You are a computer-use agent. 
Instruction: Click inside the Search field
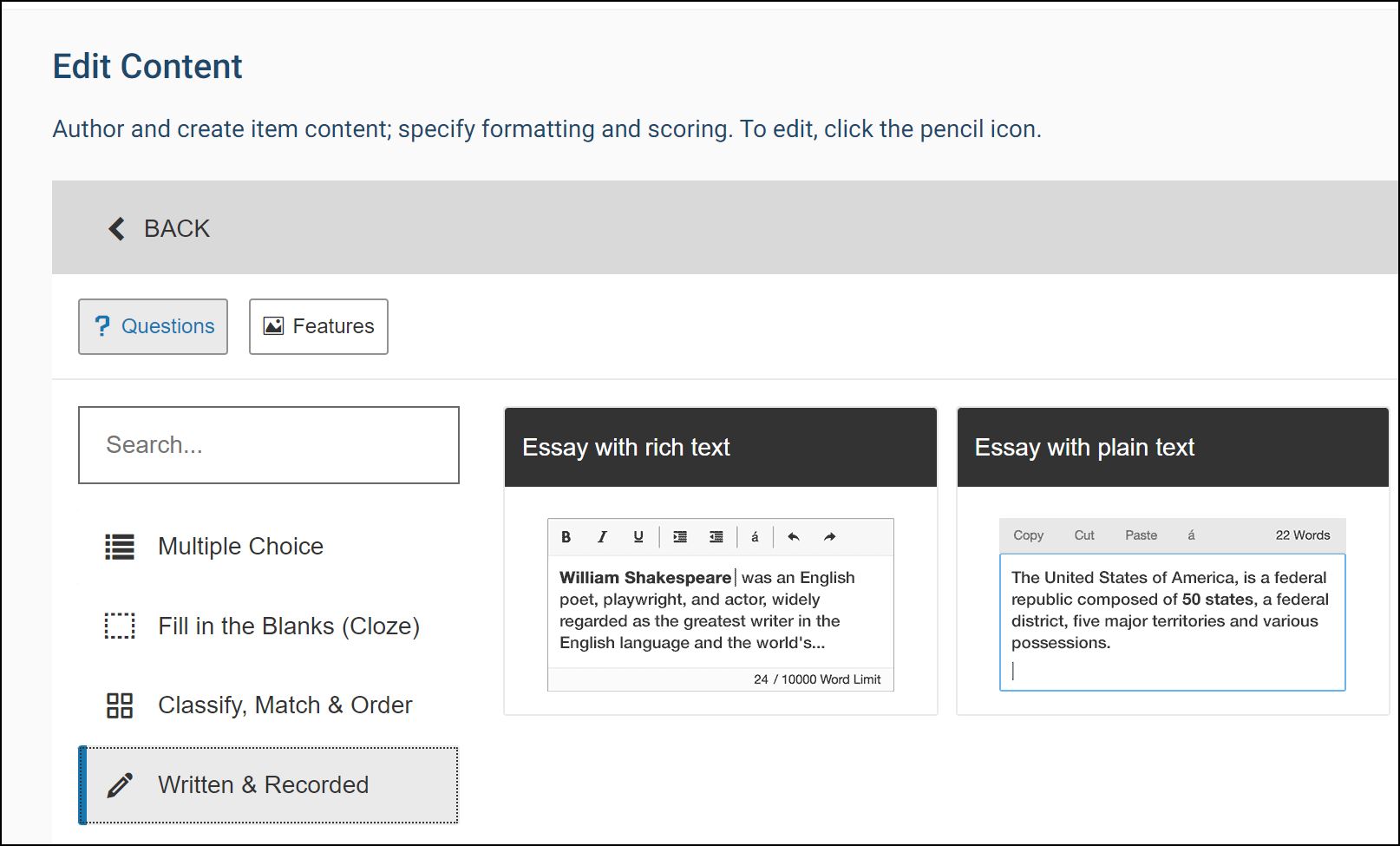click(269, 445)
